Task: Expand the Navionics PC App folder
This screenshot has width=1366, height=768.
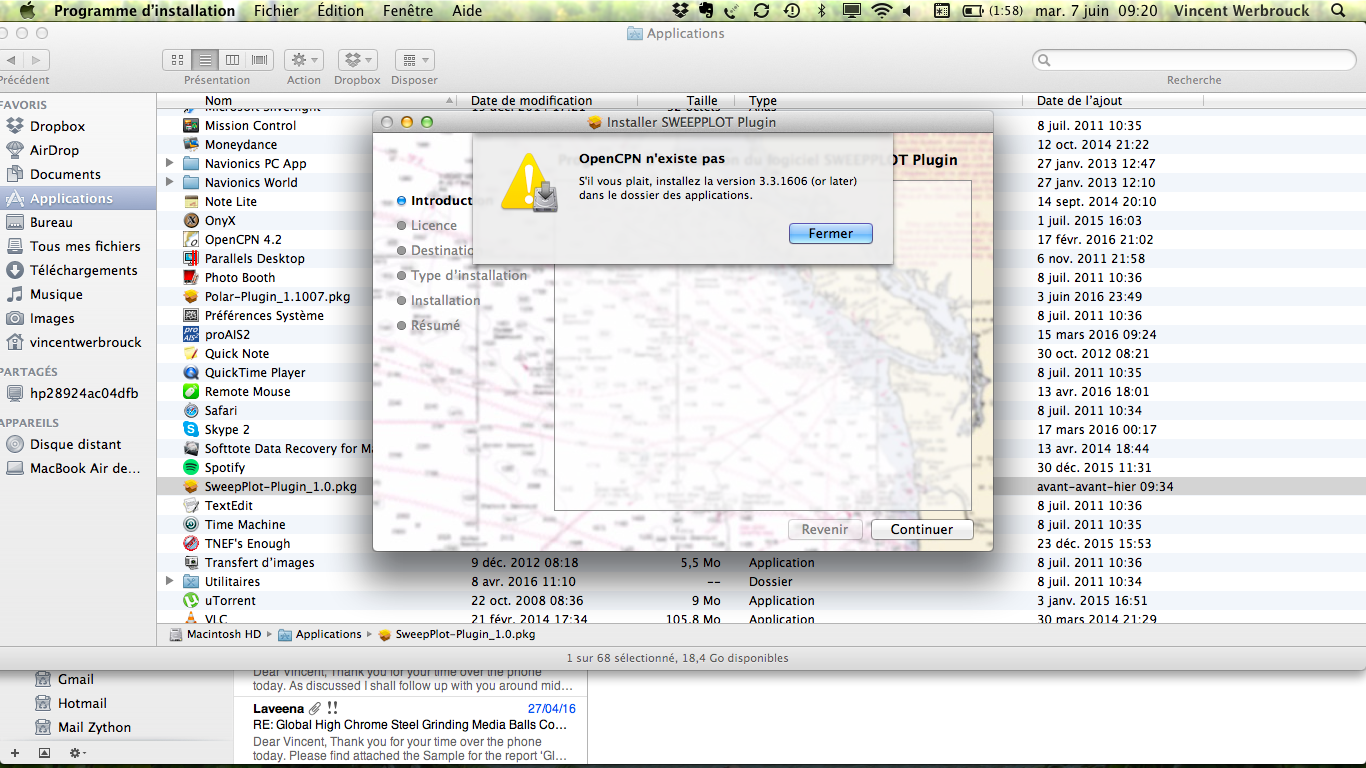Action: point(169,163)
